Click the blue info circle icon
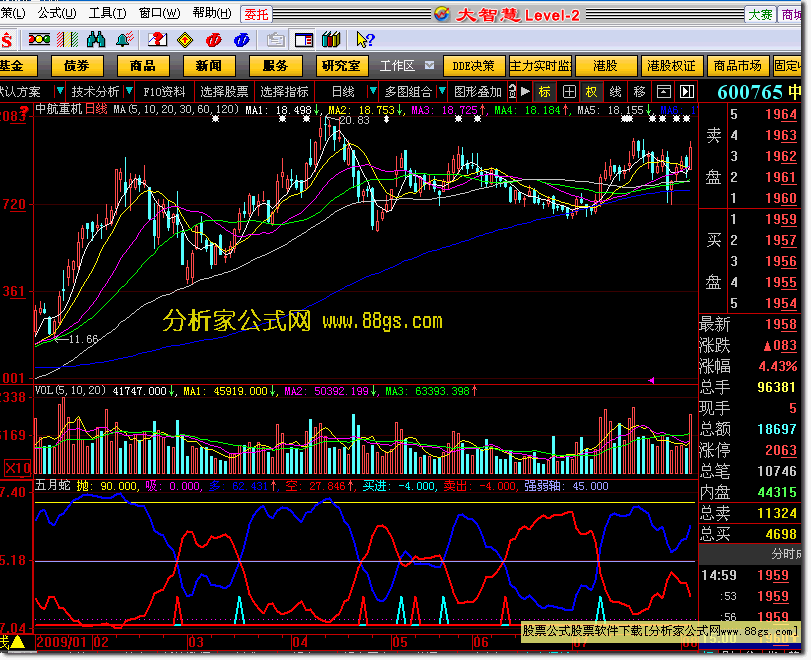The image size is (811, 660). (x=242, y=39)
